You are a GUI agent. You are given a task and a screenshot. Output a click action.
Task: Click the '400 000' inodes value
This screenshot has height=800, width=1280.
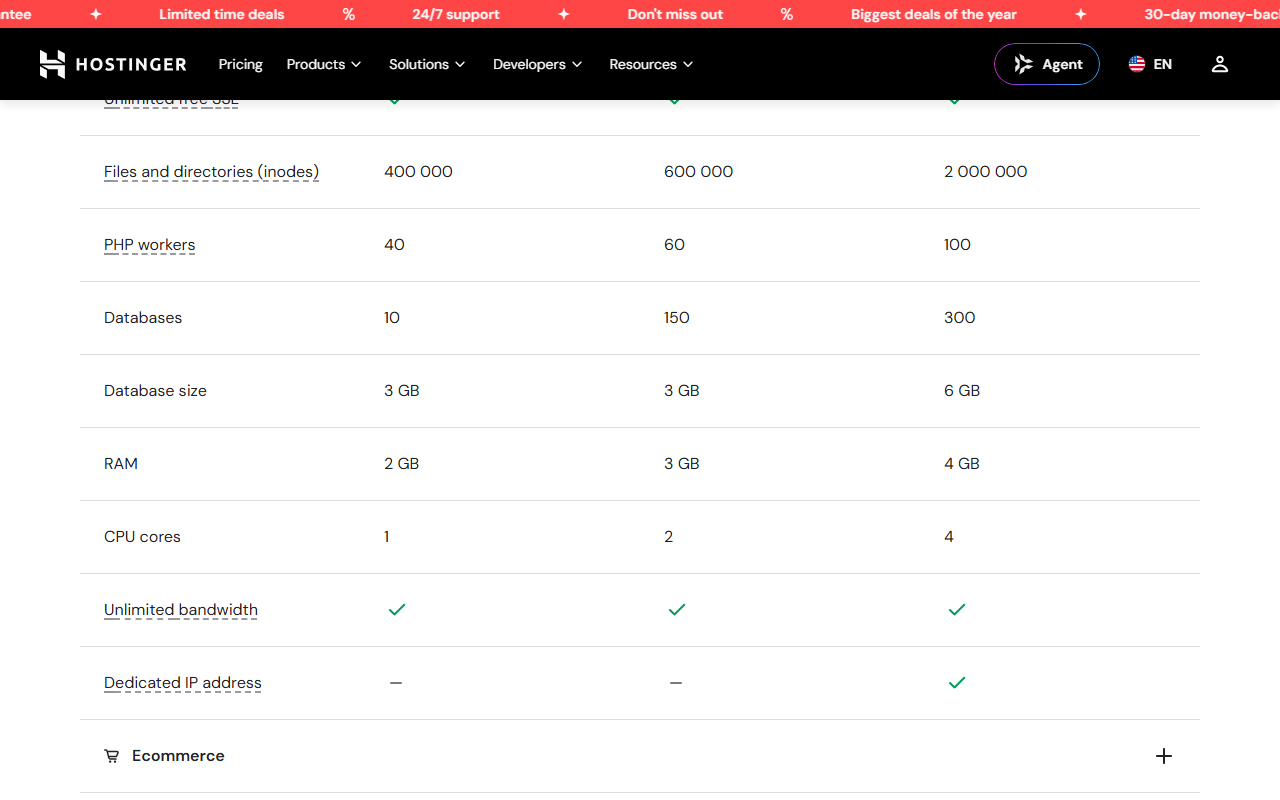coord(418,172)
